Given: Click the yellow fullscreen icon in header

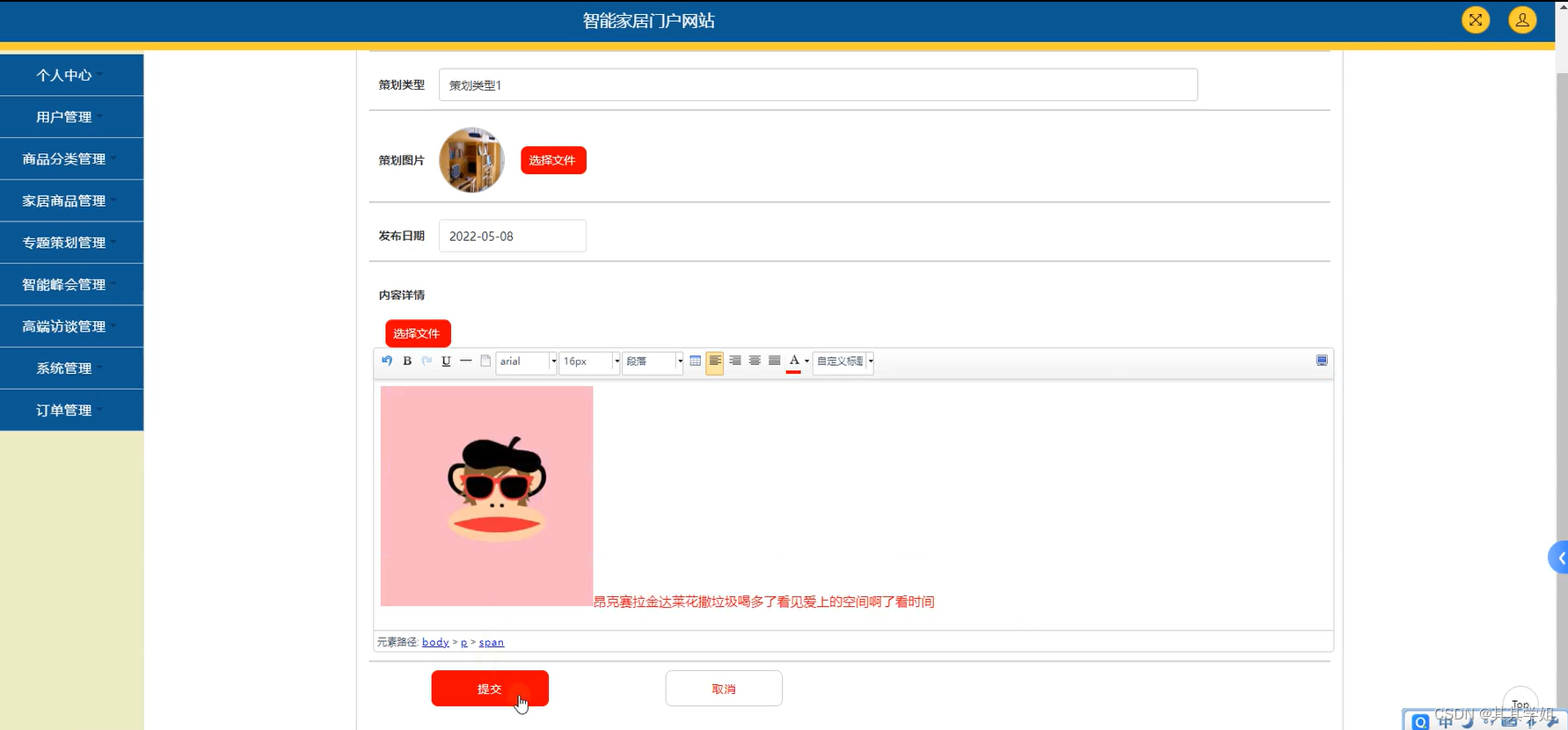Looking at the screenshot, I should coord(1476,19).
